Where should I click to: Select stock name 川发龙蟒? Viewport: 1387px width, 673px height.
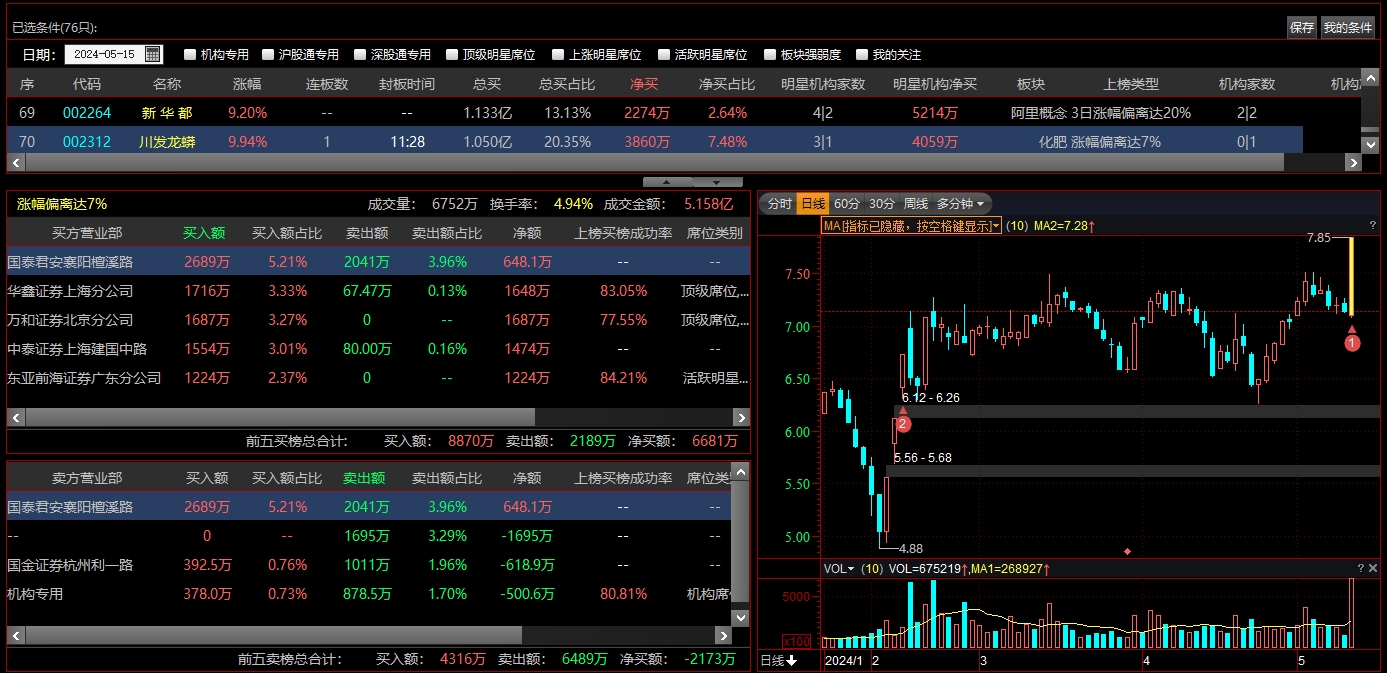[x=167, y=142]
